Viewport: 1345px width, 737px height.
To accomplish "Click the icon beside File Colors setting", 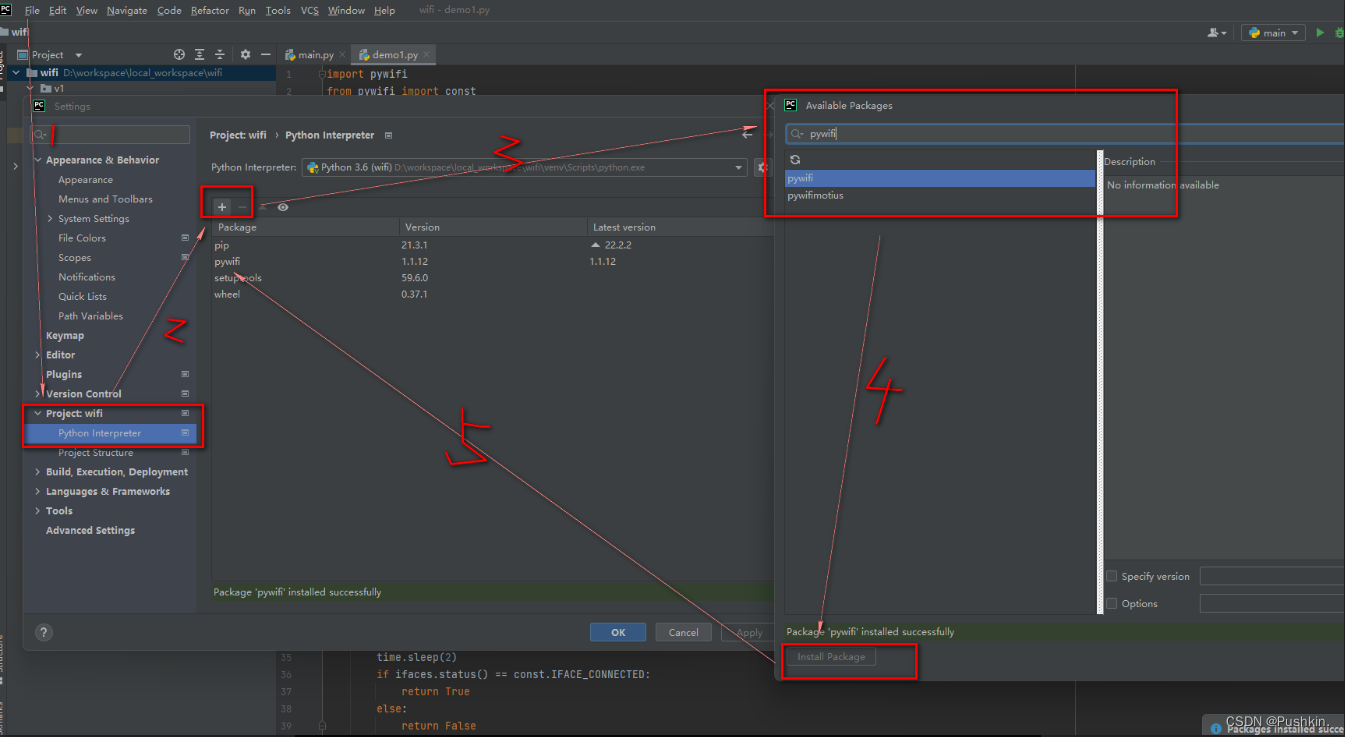I will (x=185, y=238).
